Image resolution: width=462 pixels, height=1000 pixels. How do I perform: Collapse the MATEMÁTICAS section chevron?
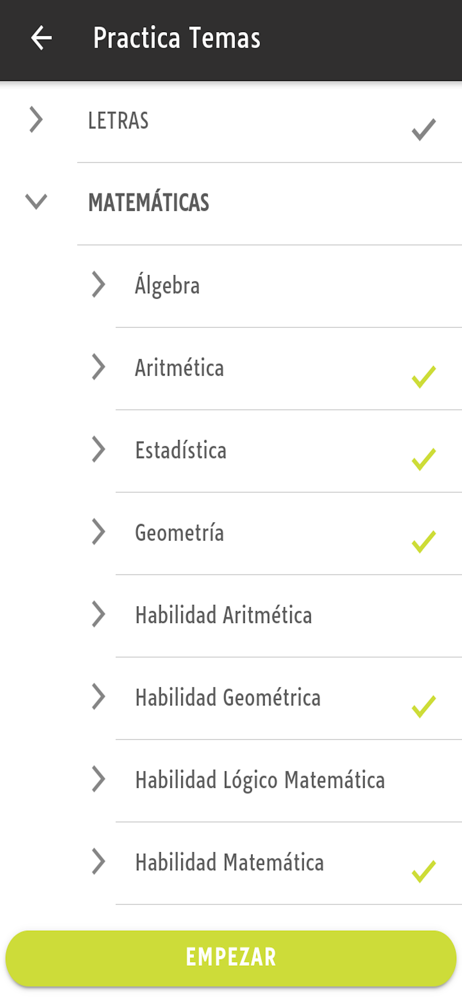coord(36,202)
